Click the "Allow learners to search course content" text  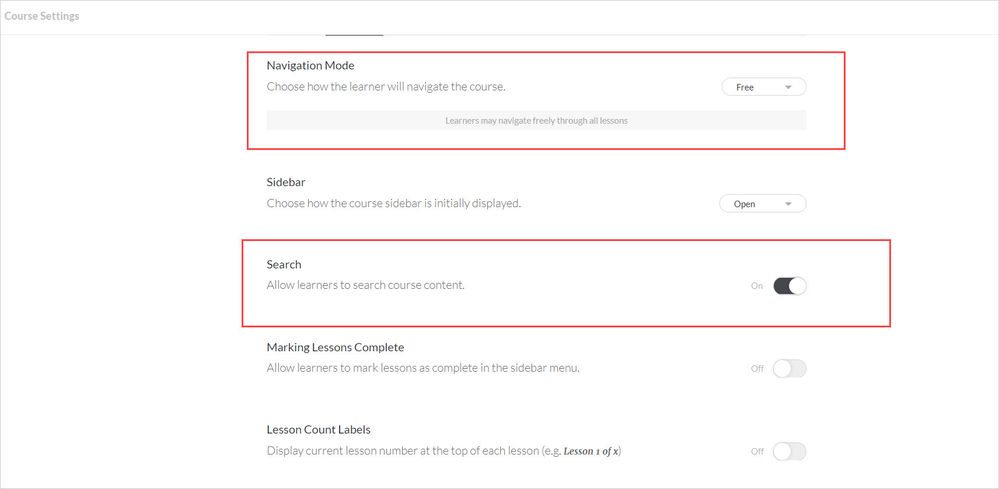click(366, 285)
